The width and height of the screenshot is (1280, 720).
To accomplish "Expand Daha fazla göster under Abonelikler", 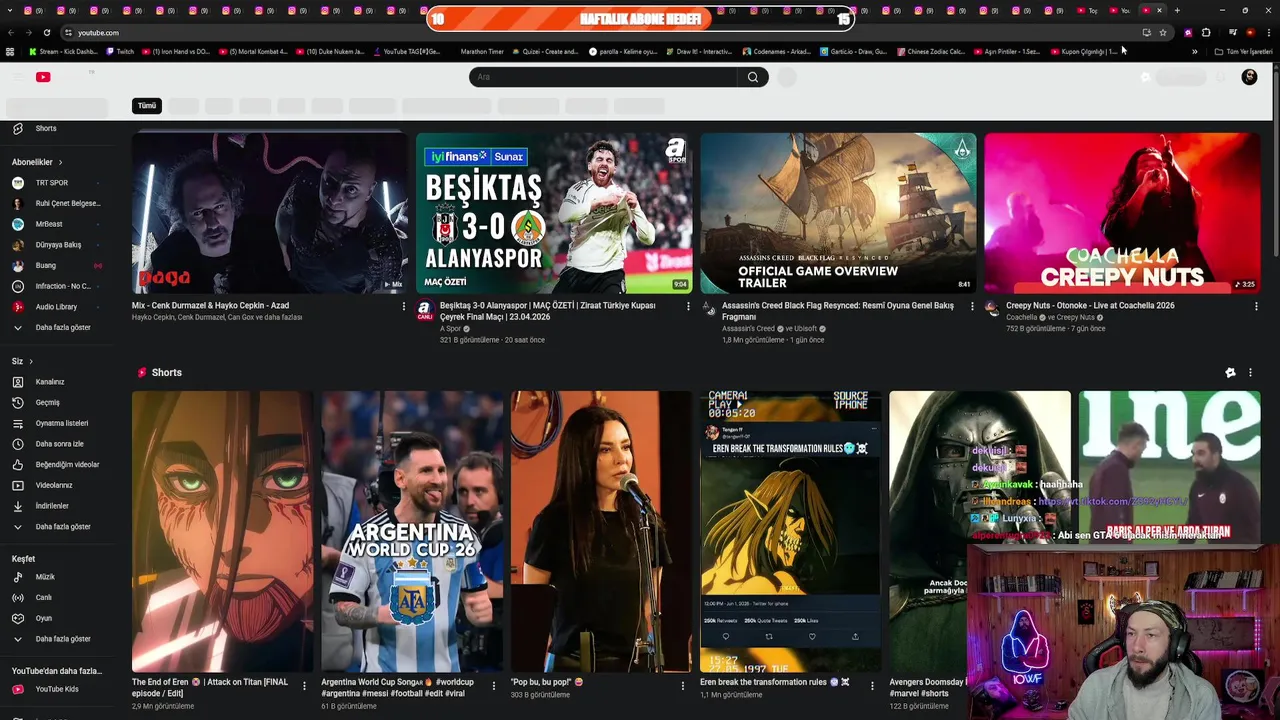I will pyautogui.click(x=61, y=327).
